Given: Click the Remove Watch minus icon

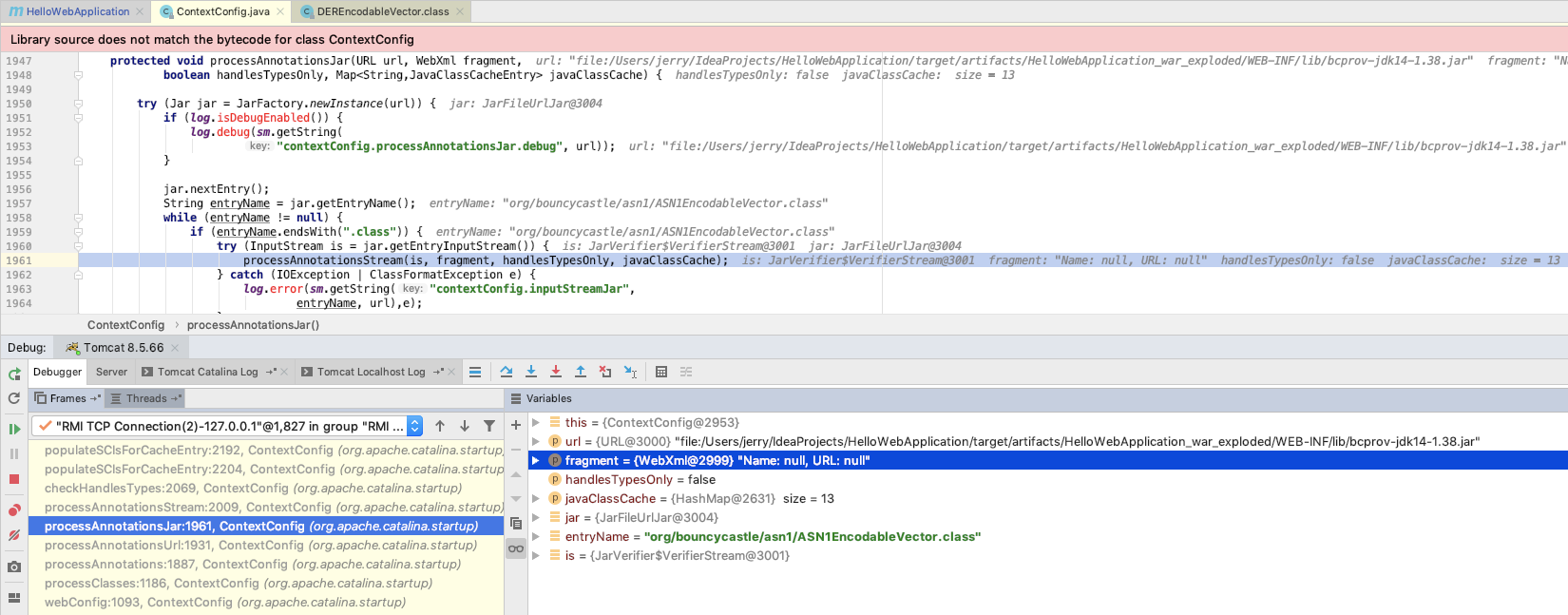Looking at the screenshot, I should (x=516, y=450).
